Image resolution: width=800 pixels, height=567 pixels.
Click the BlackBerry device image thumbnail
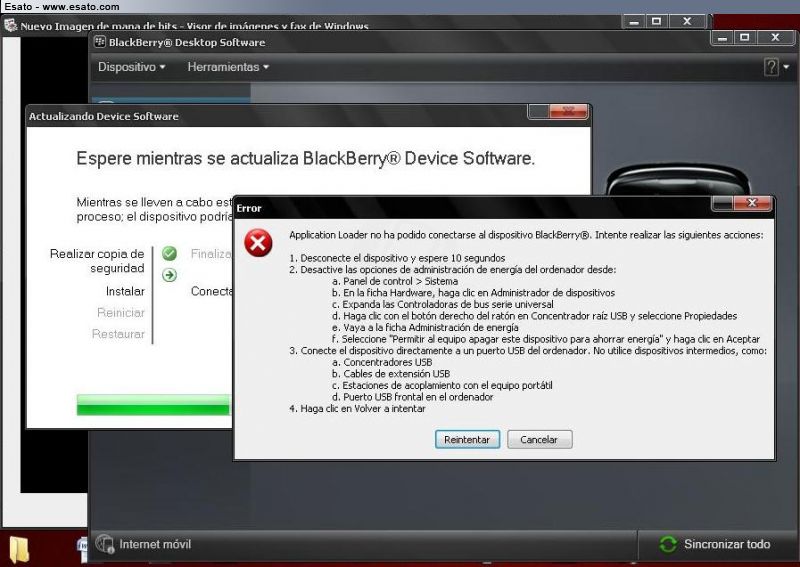(x=678, y=180)
